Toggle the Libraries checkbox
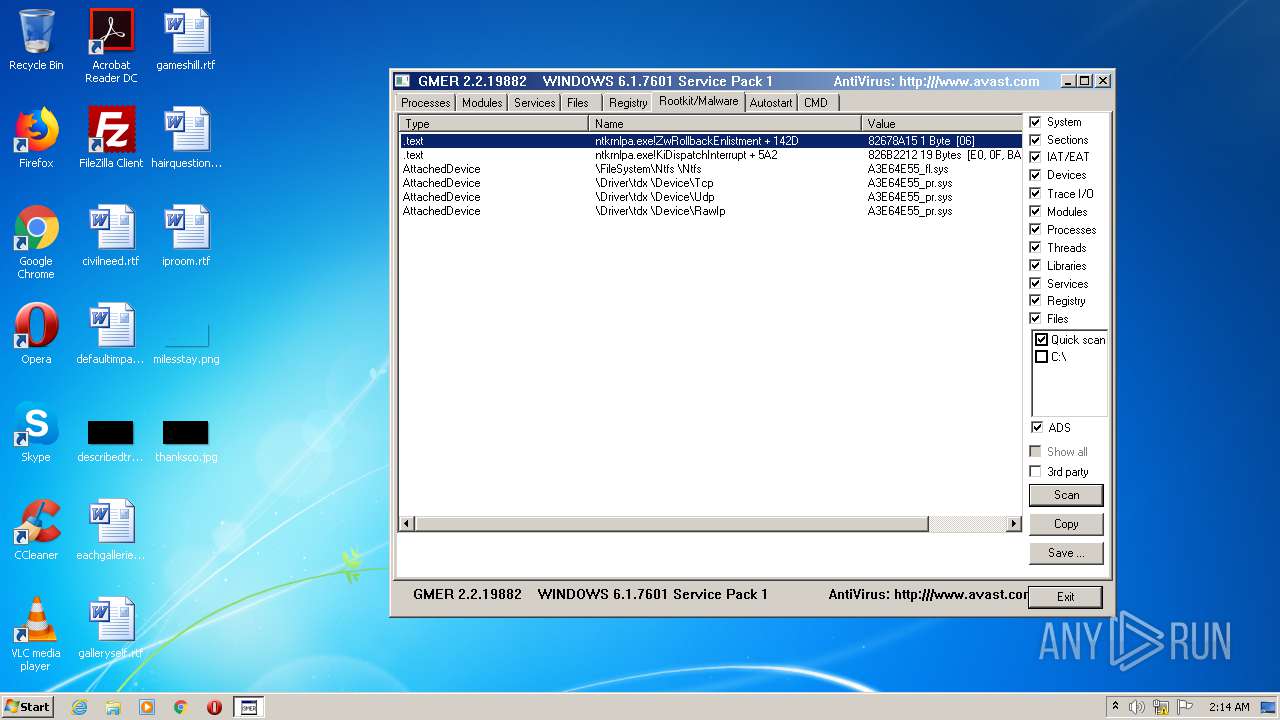The image size is (1280, 720). [x=1036, y=265]
